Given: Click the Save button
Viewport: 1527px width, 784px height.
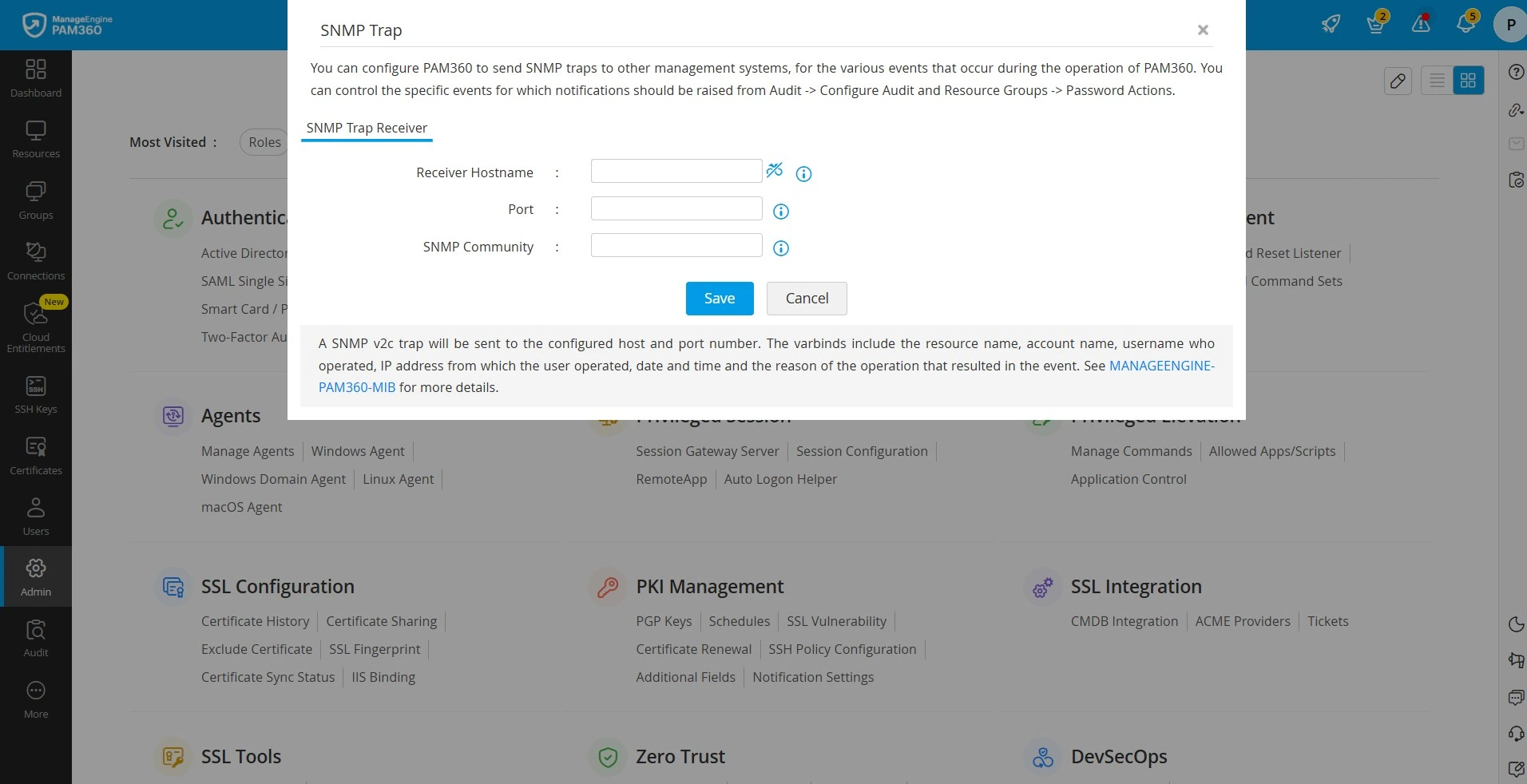Looking at the screenshot, I should [719, 299].
